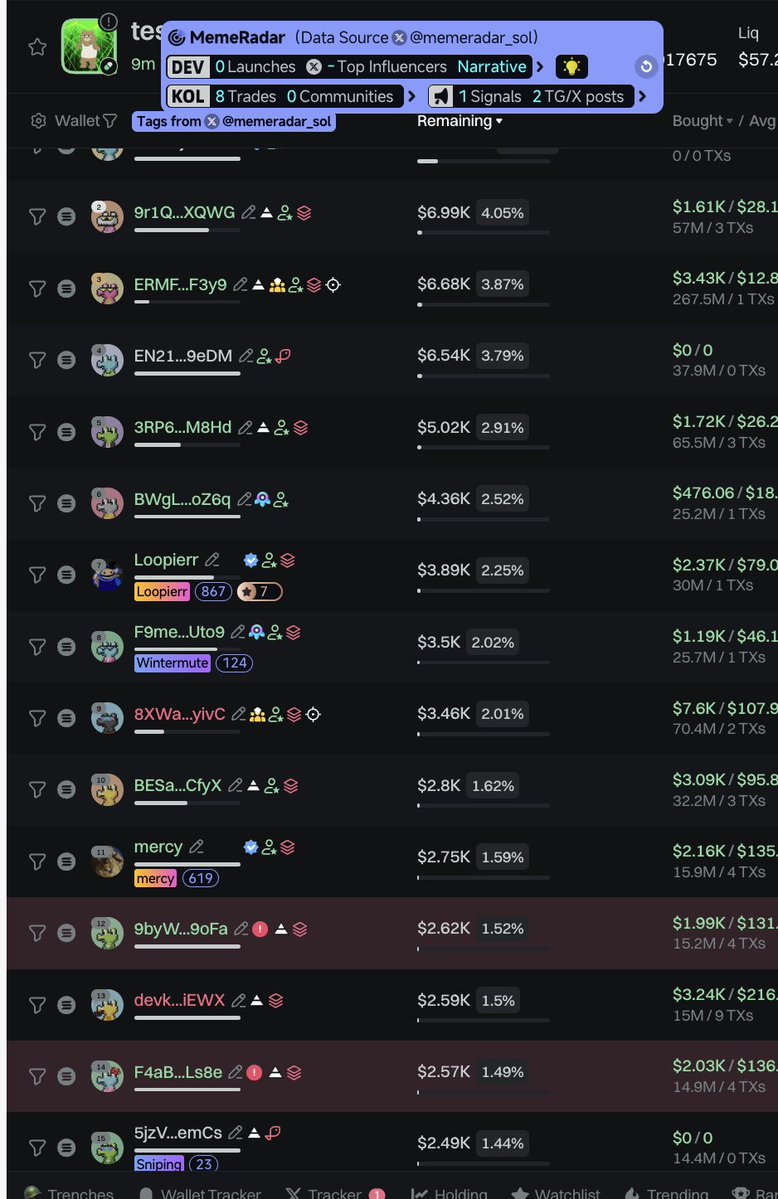
Task: Switch to the Trenches tab
Action: pos(69,1191)
